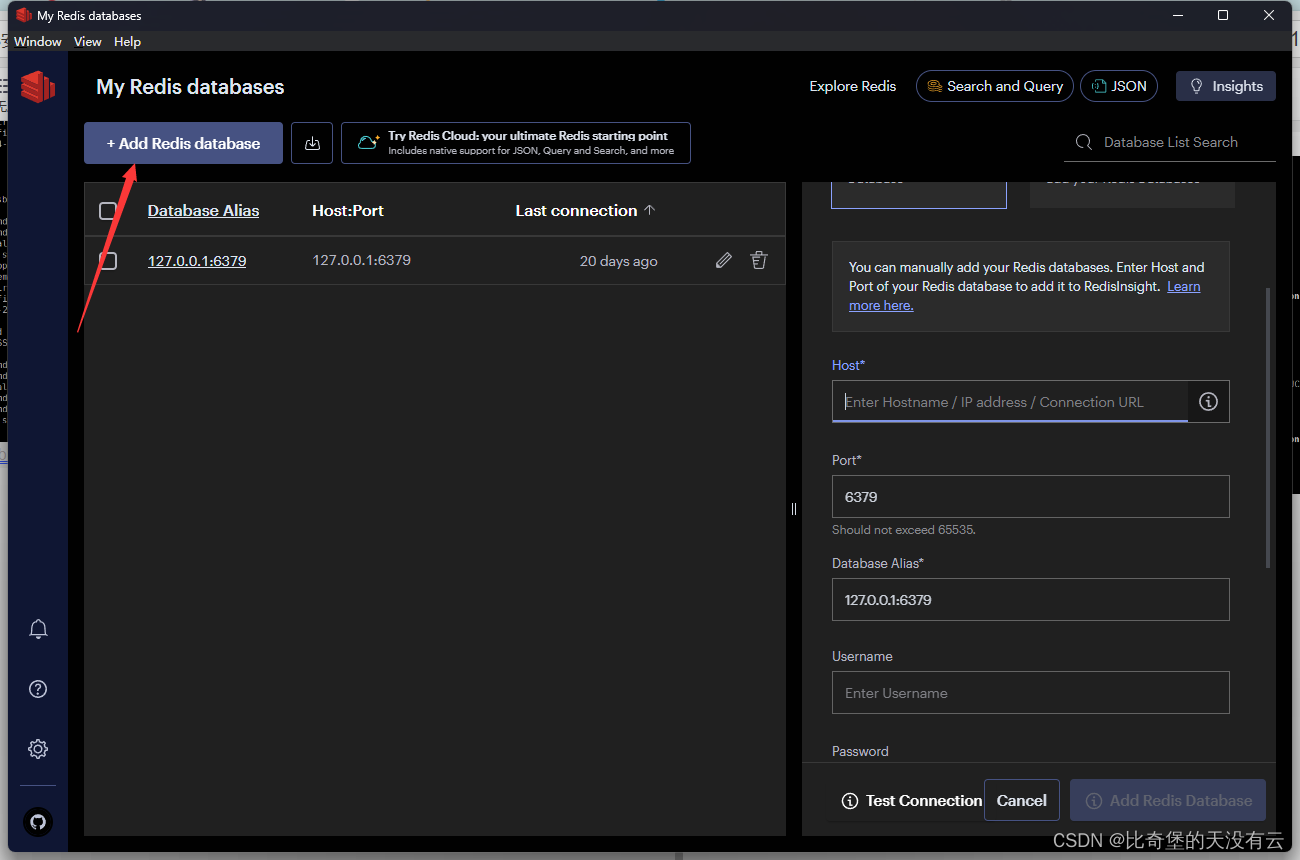Click the '20 days ago' cell
The image size is (1300, 860).
[x=619, y=261]
